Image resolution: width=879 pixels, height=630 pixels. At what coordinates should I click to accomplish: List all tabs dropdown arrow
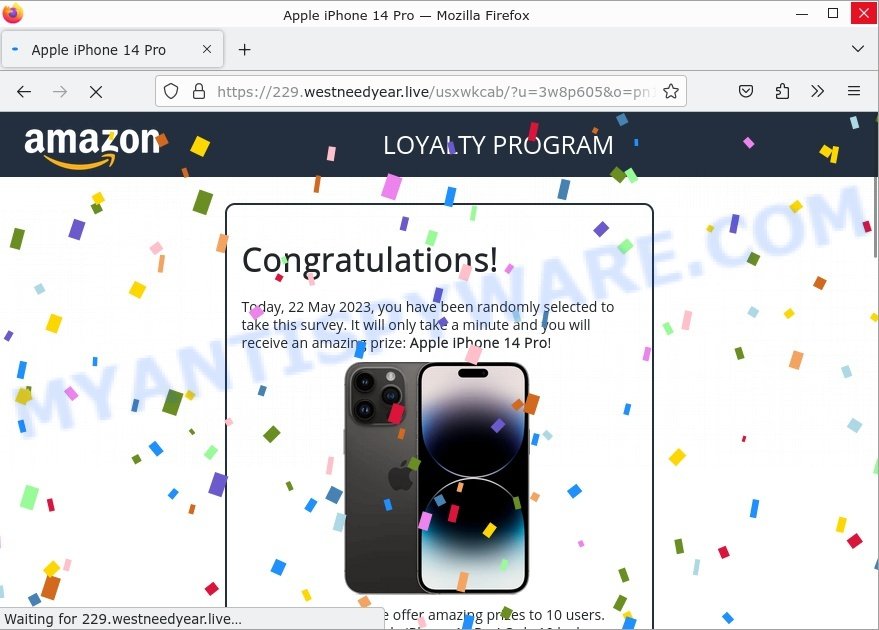point(858,49)
